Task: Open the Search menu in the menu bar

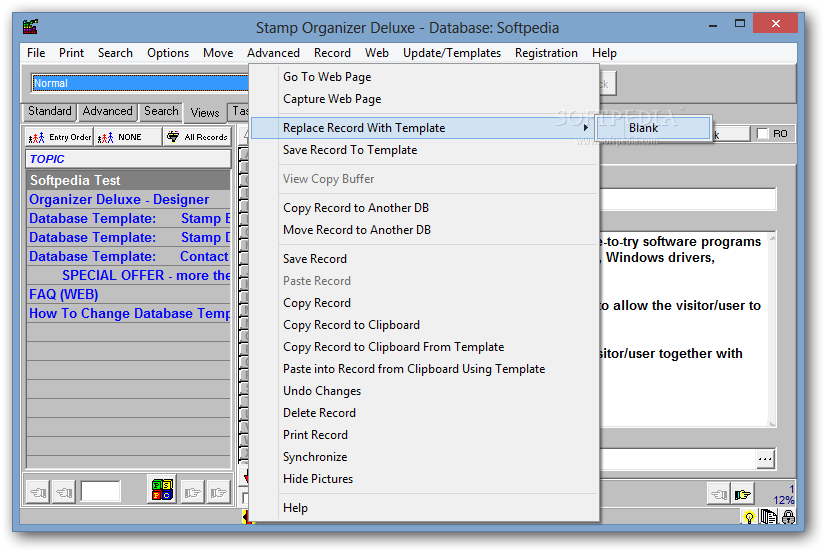Action: (115, 53)
